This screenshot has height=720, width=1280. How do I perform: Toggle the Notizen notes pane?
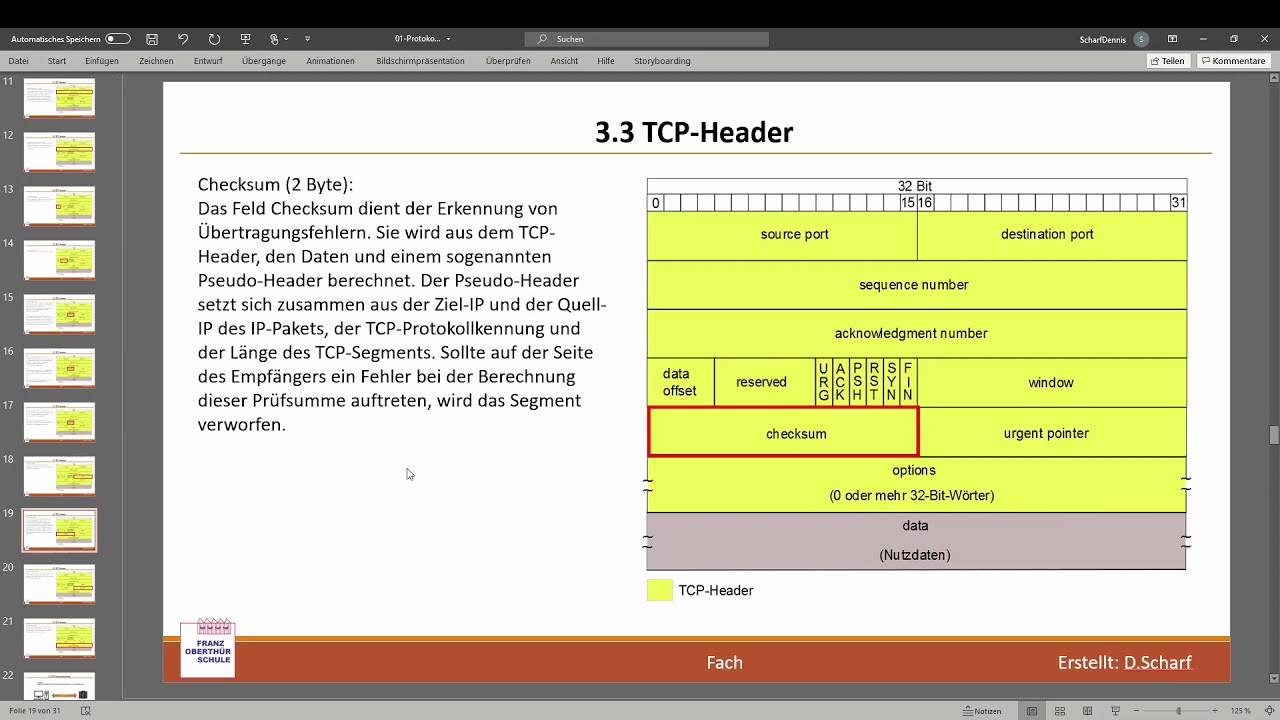pos(982,711)
